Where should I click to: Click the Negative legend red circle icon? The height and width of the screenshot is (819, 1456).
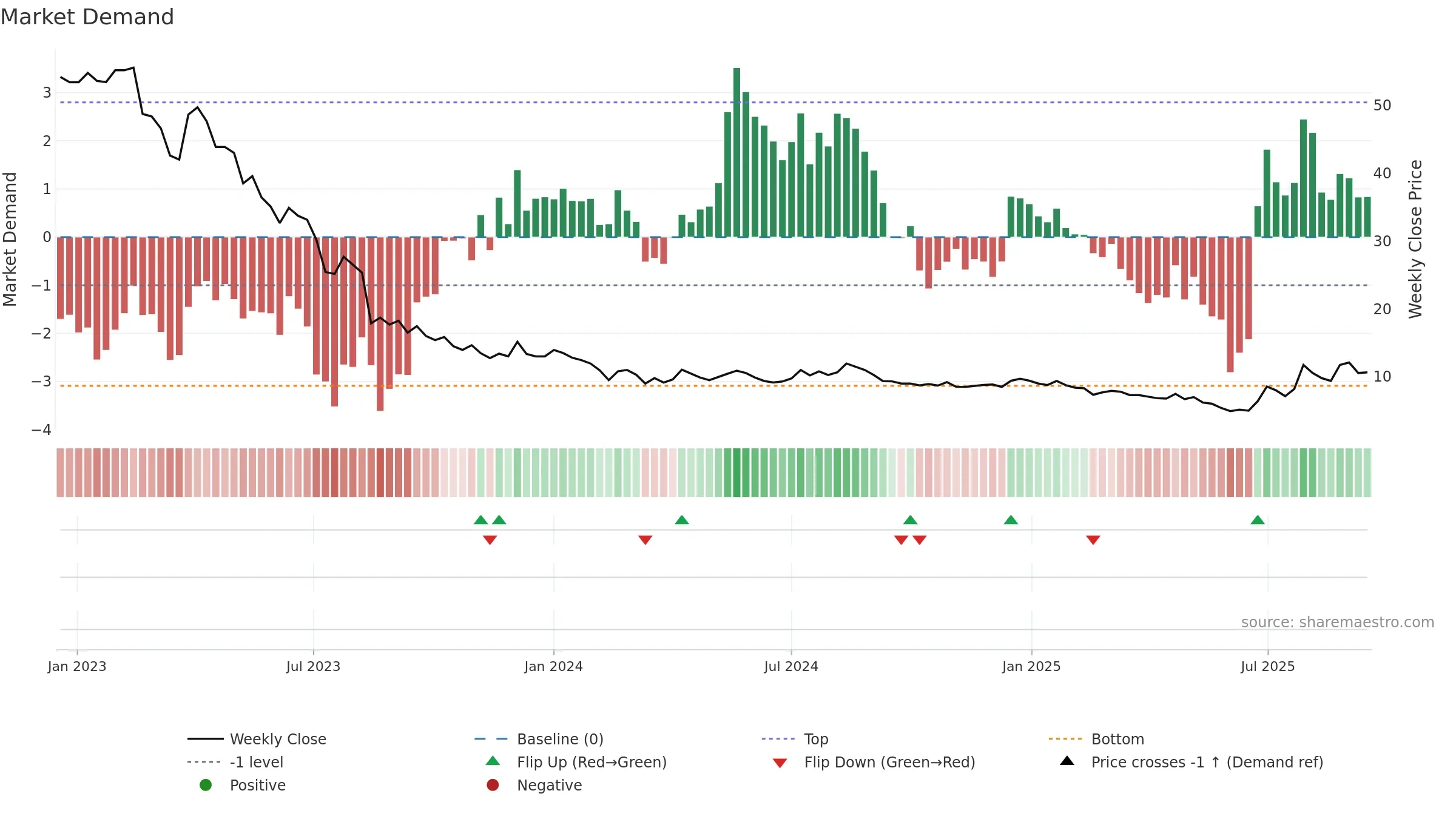pos(493,785)
